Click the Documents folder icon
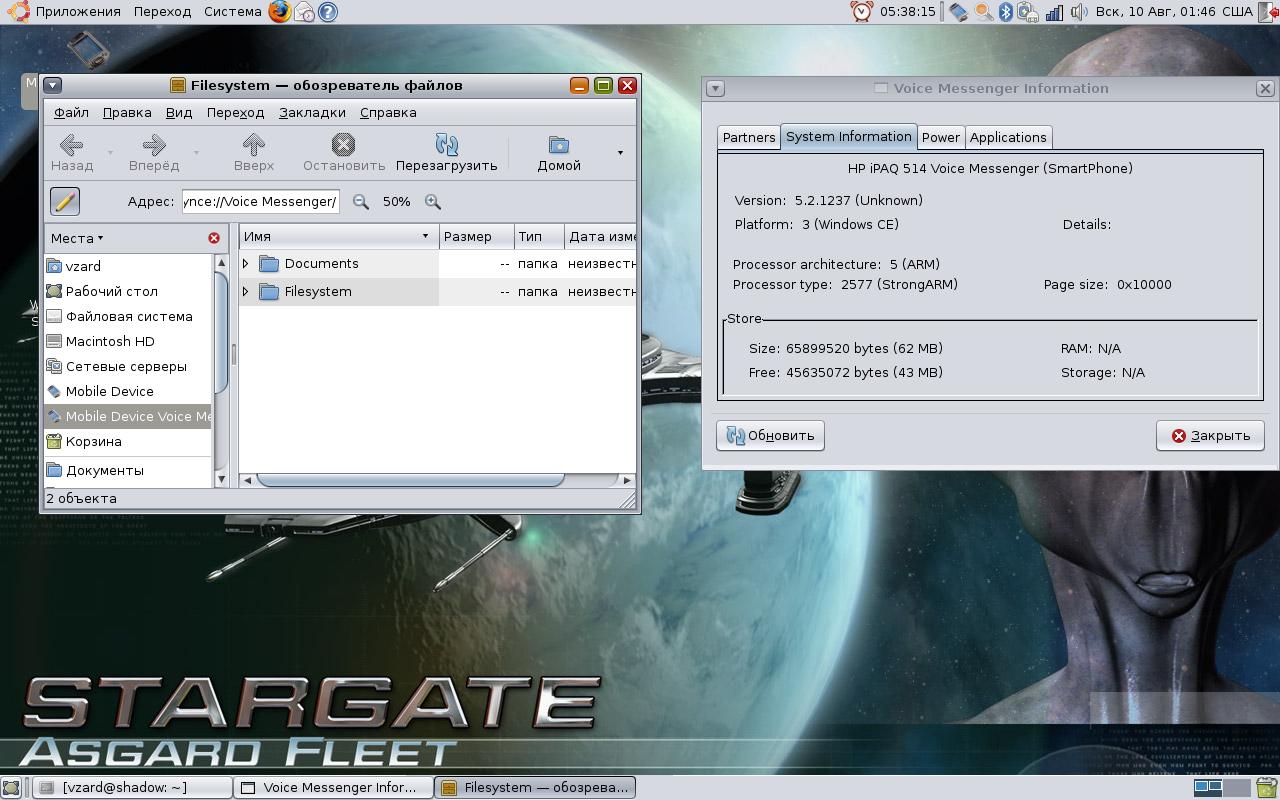 268,264
